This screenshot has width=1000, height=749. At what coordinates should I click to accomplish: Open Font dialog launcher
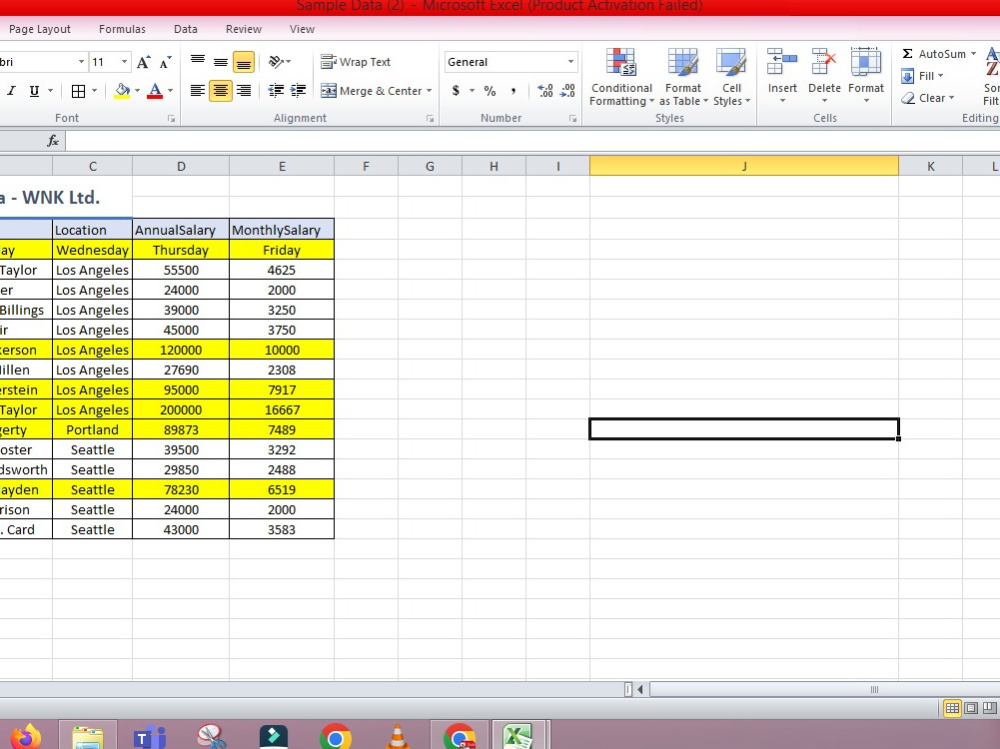171,119
